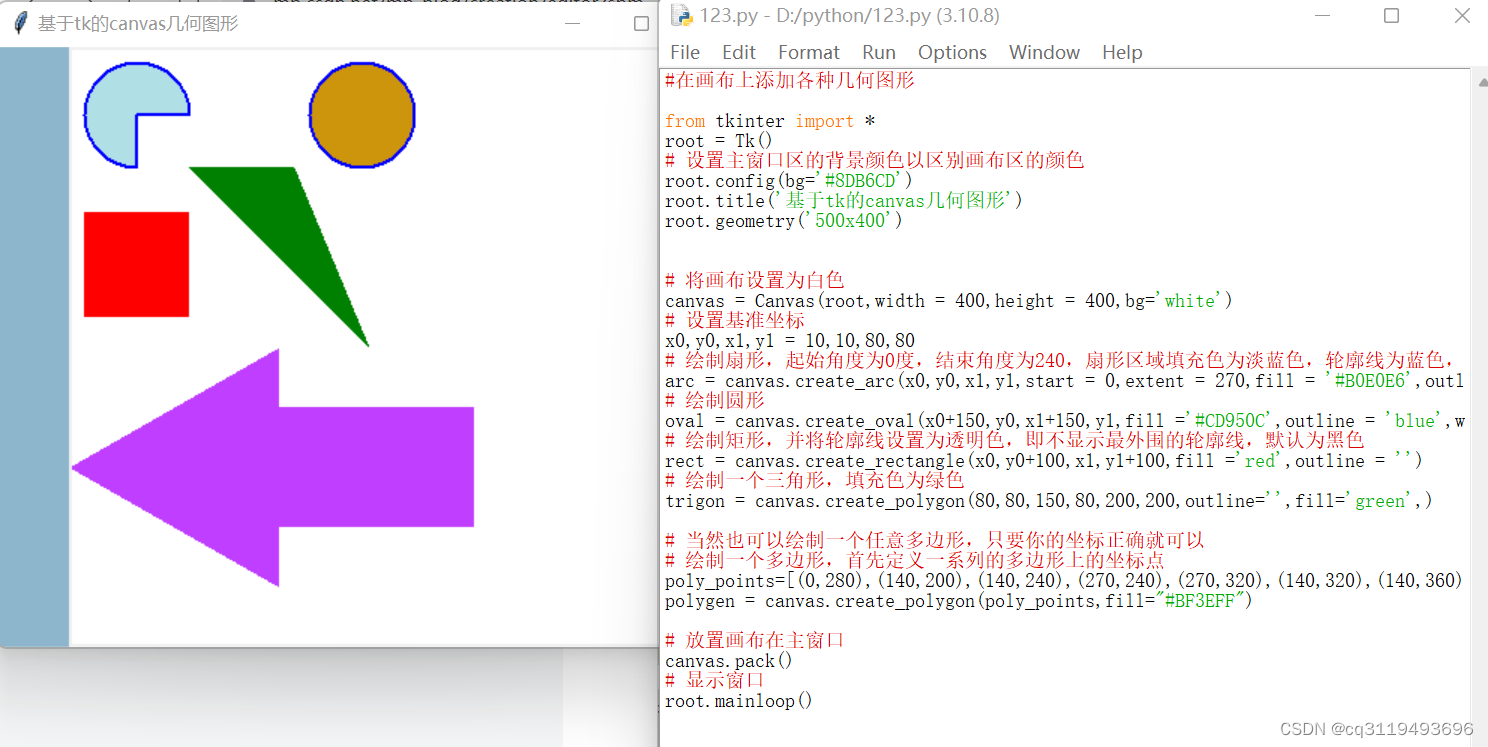The image size is (1488, 747).
Task: Click the red rectangle shape
Action: 137,264
